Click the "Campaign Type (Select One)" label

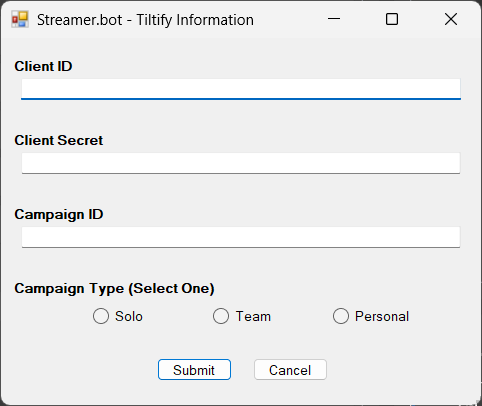pyautogui.click(x=114, y=289)
